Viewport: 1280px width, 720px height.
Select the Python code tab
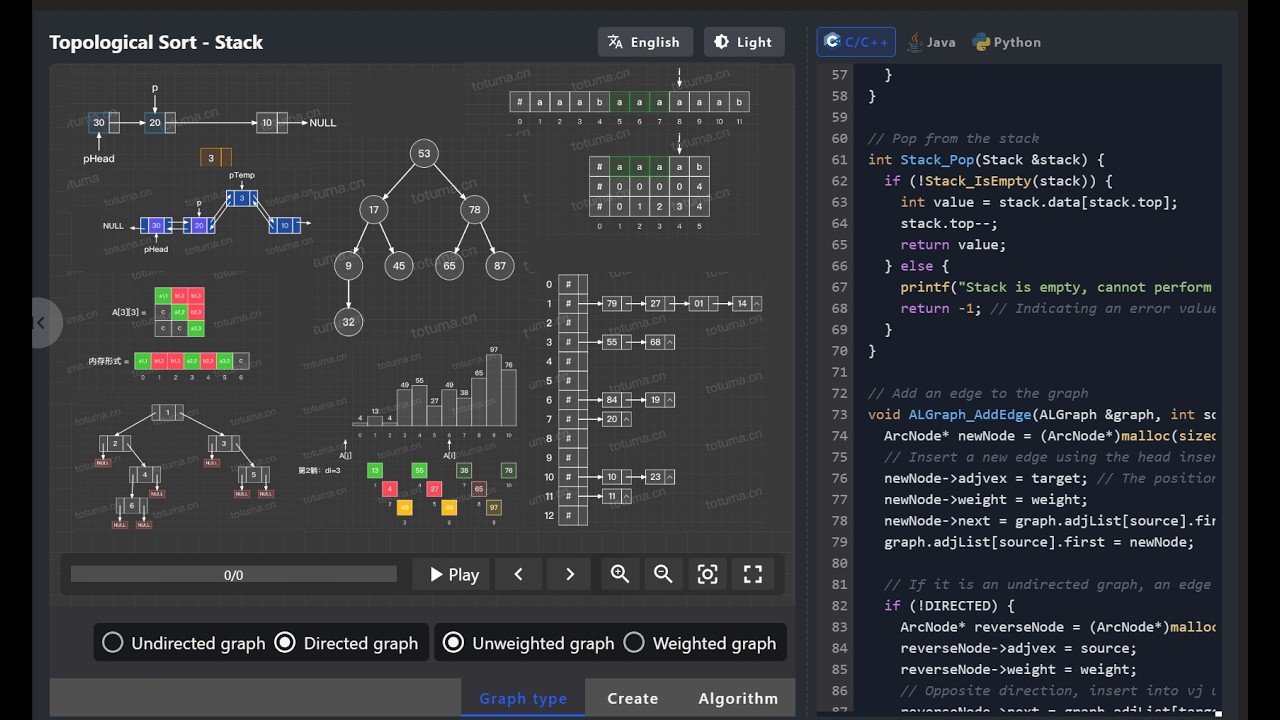pyautogui.click(x=1006, y=42)
